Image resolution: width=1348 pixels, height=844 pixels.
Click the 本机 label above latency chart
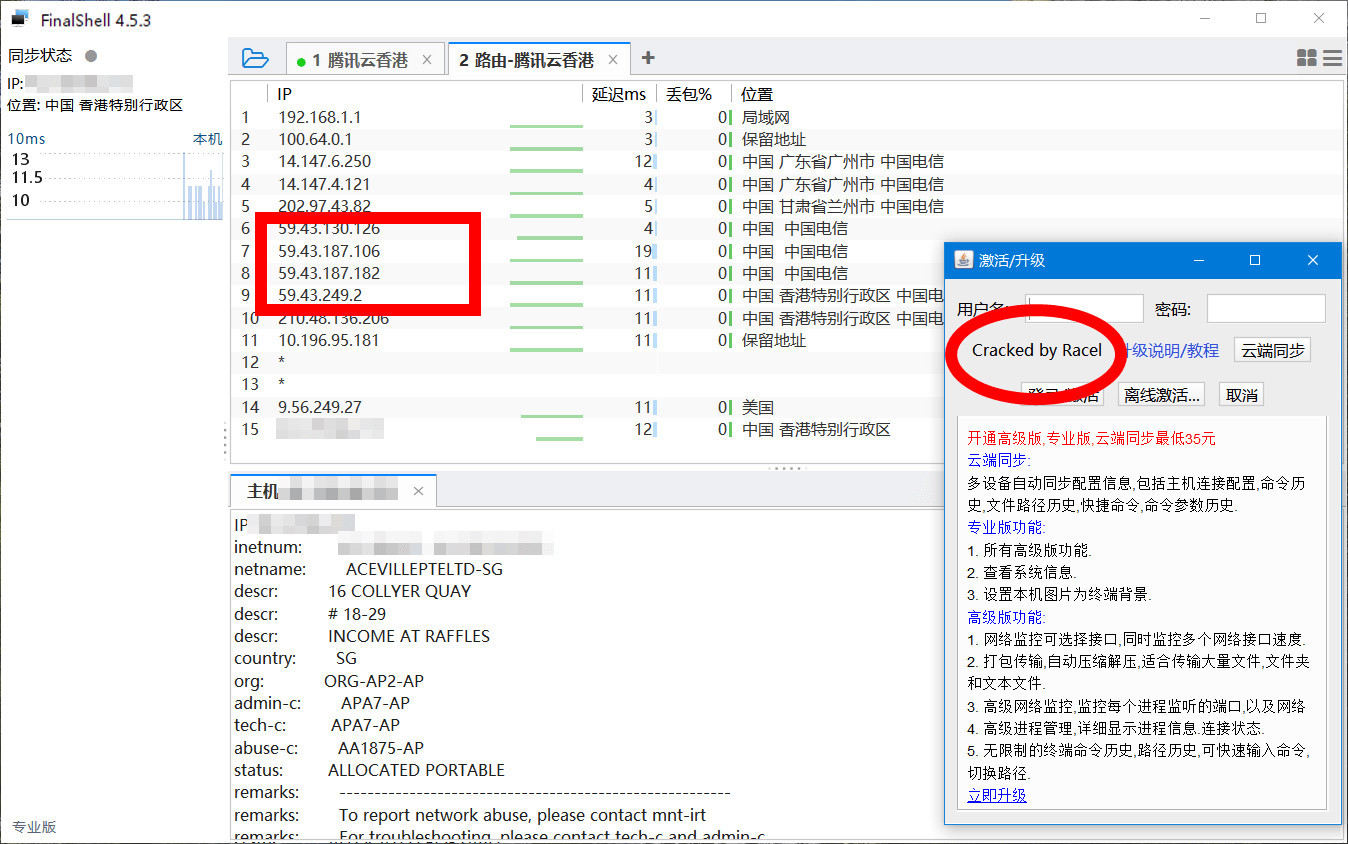208,139
